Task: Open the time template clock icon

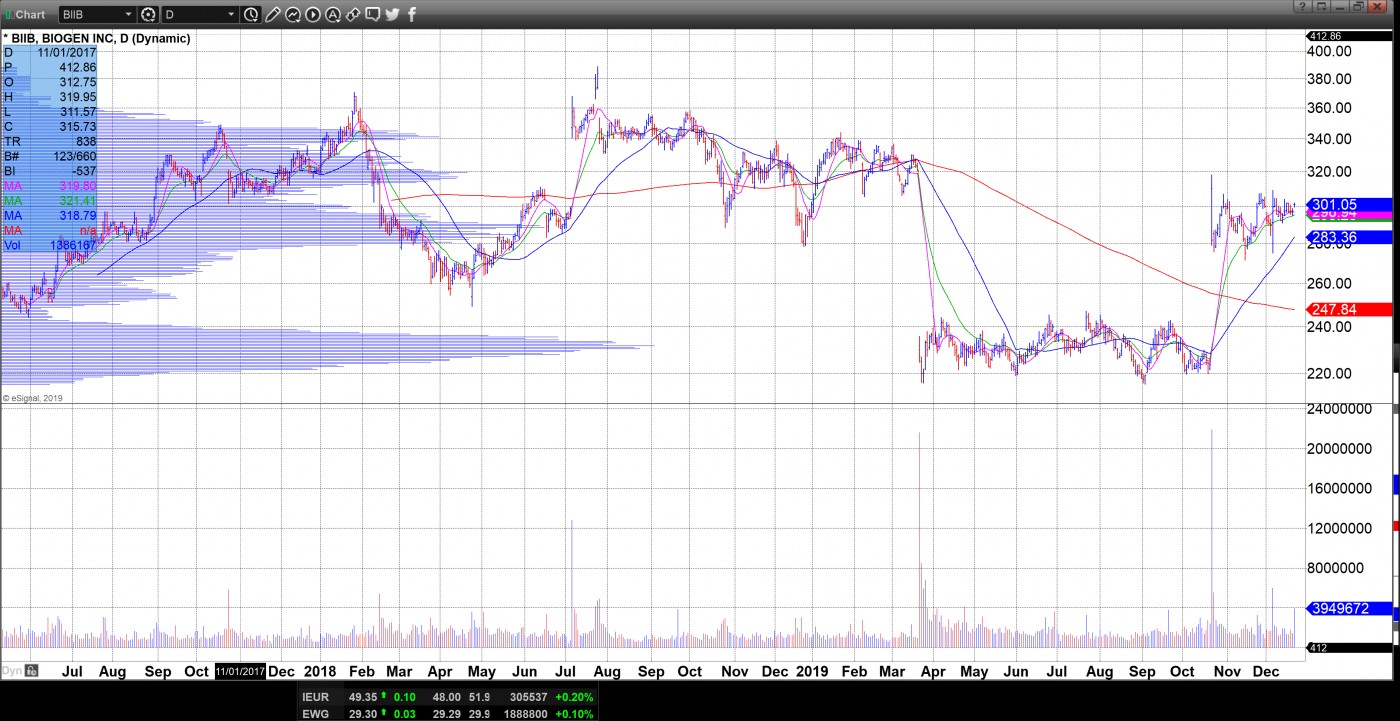Action: point(251,14)
